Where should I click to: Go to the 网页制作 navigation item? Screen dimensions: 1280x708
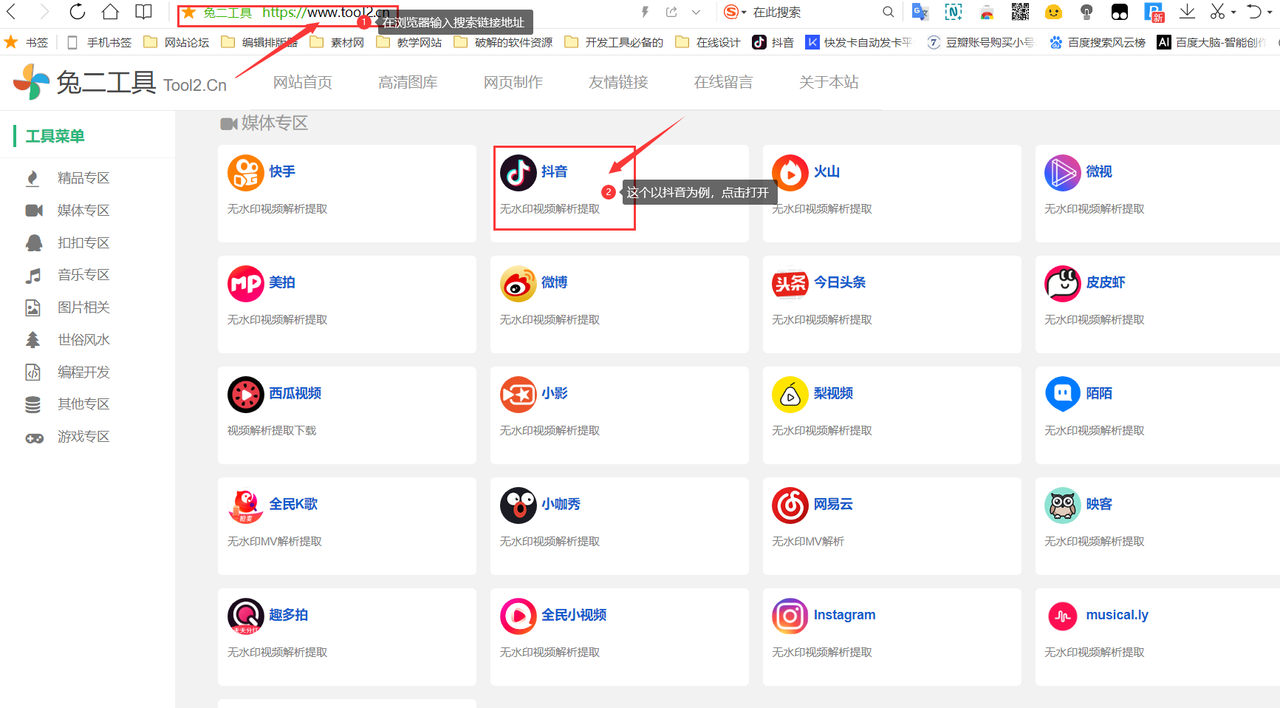[x=513, y=82]
